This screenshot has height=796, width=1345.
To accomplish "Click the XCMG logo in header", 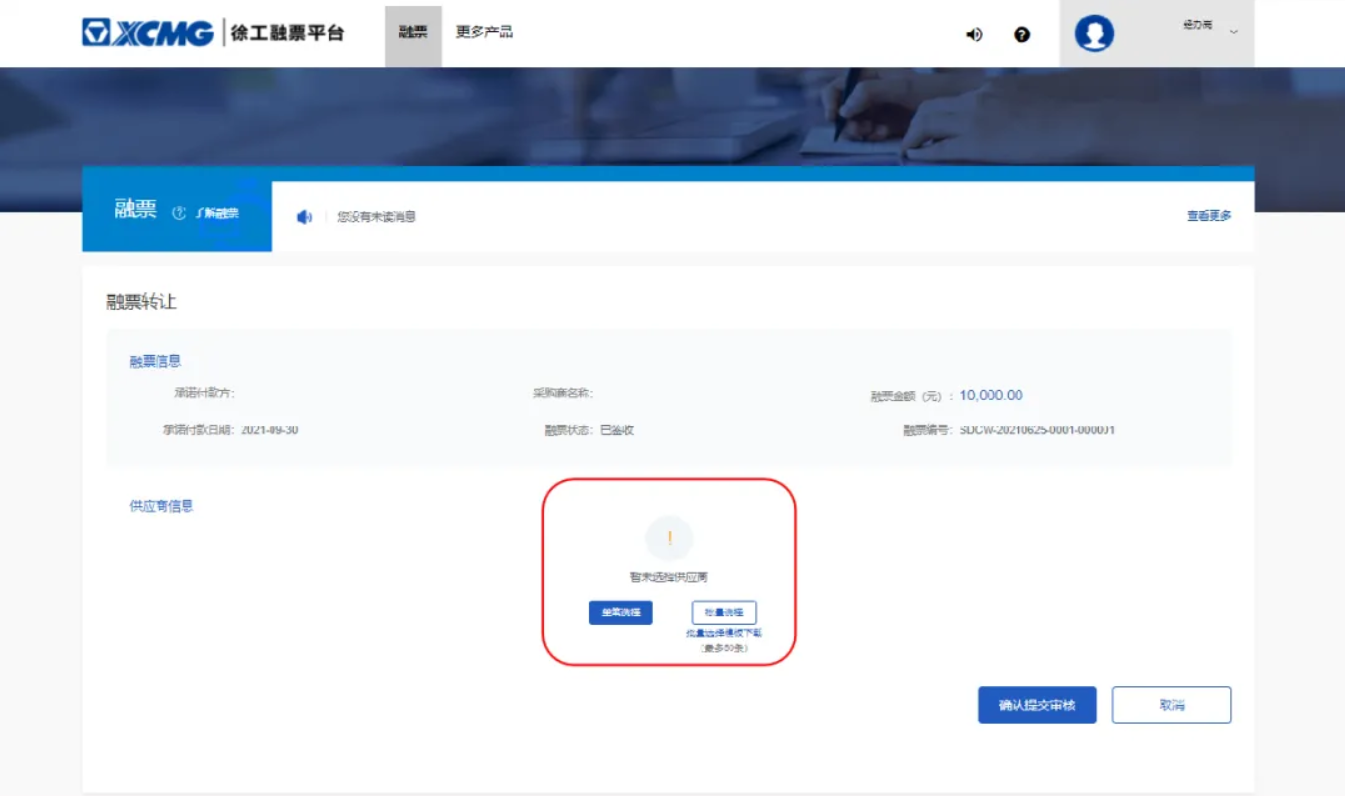I will click(x=148, y=33).
